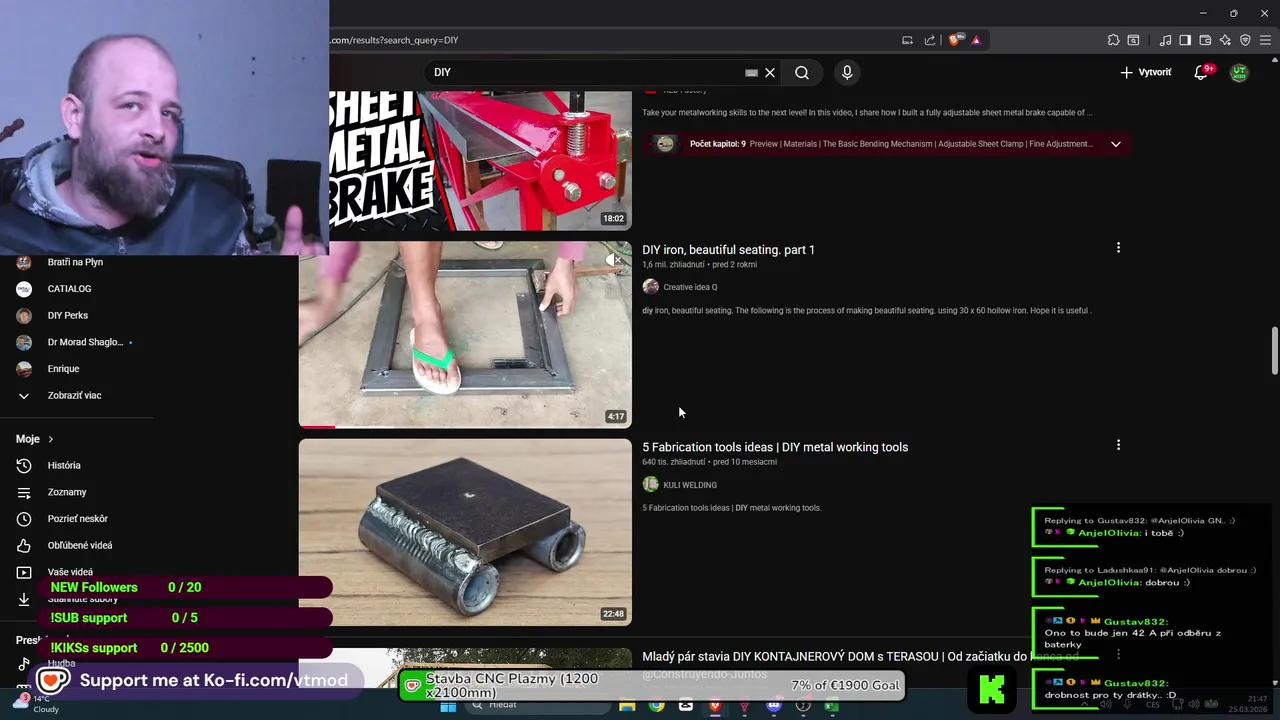
Task: Open the on-screen keyboard icon in search box
Action: pos(751,72)
